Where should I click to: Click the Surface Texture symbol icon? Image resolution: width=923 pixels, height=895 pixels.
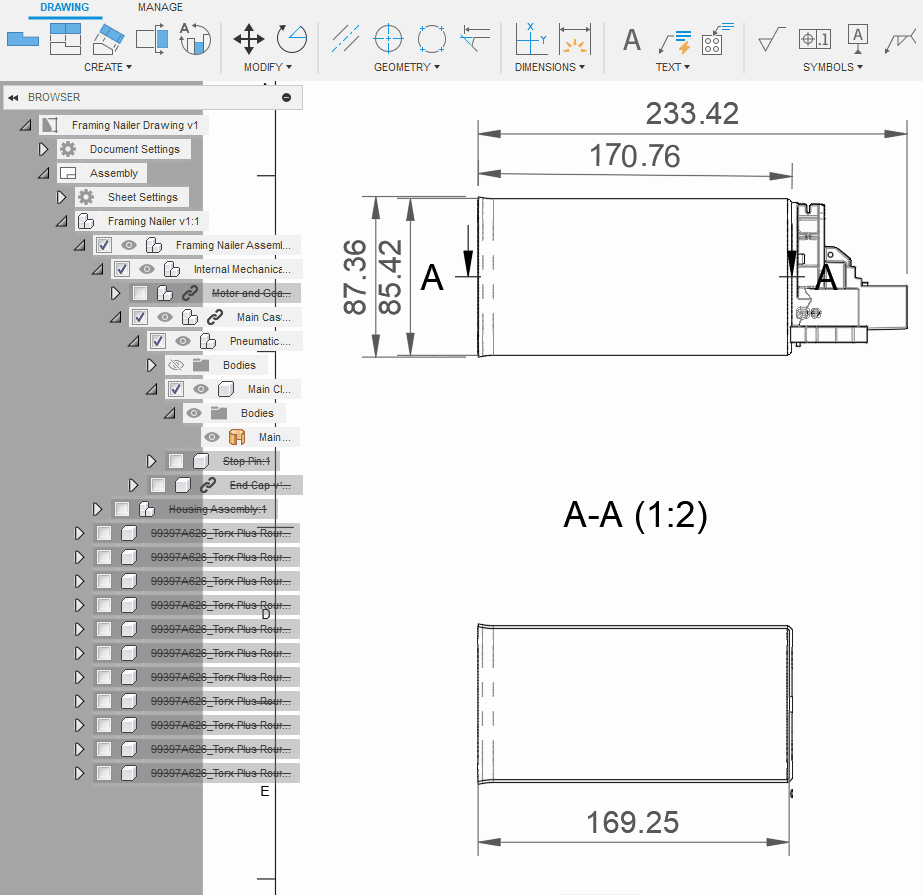(772, 39)
